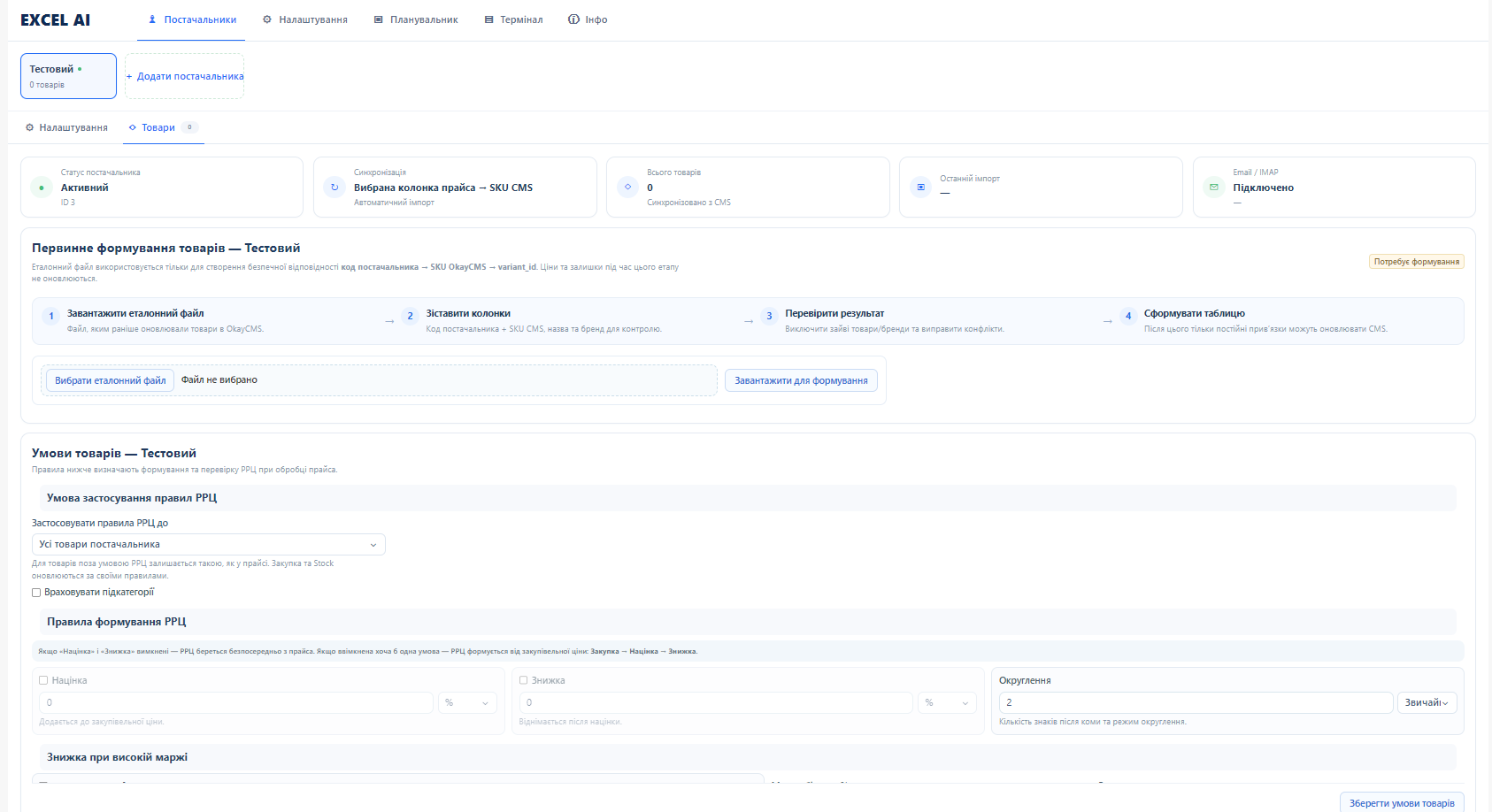Click section title 'Знижка при високій маржі'
The width and height of the screenshot is (1492, 812).
(x=117, y=757)
